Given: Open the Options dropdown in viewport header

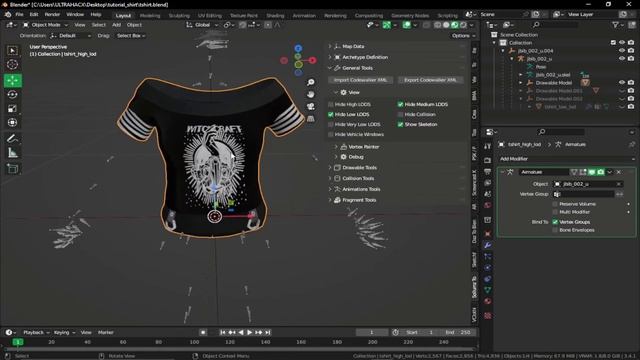Looking at the screenshot, I should pyautogui.click(x=463, y=36).
